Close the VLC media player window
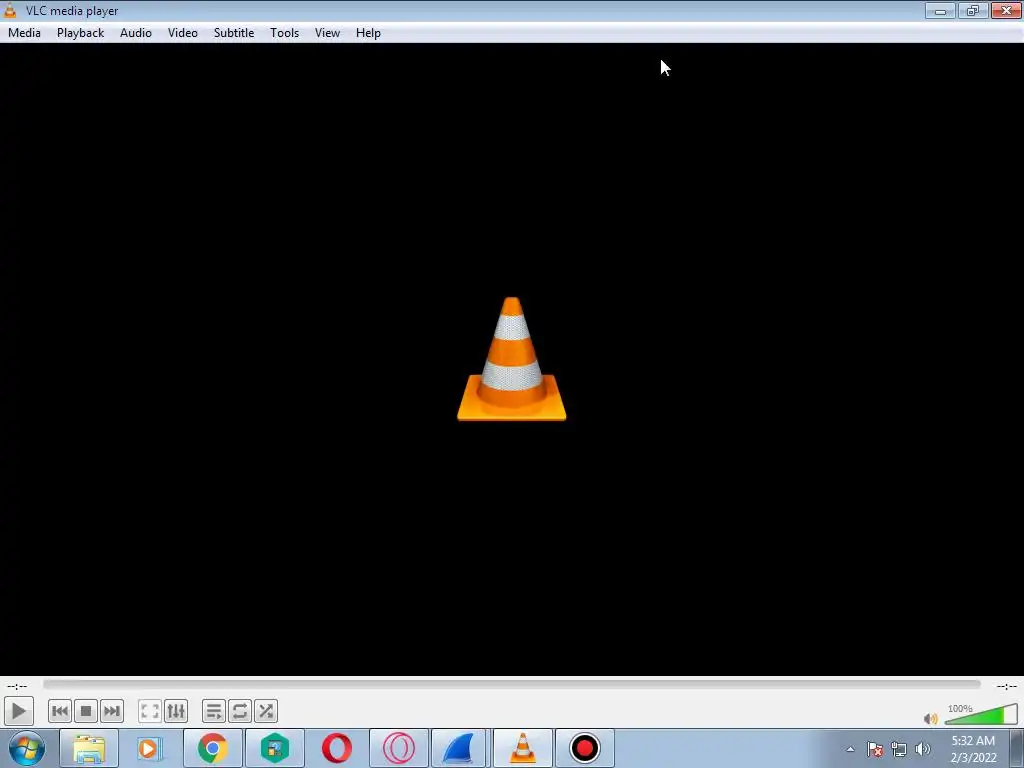The width and height of the screenshot is (1024, 768). 1006,10
